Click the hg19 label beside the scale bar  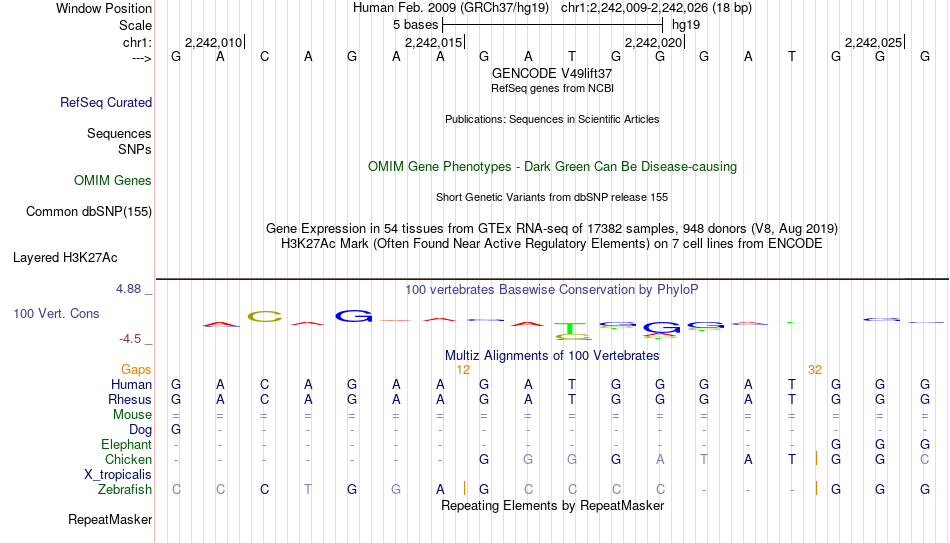[x=686, y=25]
